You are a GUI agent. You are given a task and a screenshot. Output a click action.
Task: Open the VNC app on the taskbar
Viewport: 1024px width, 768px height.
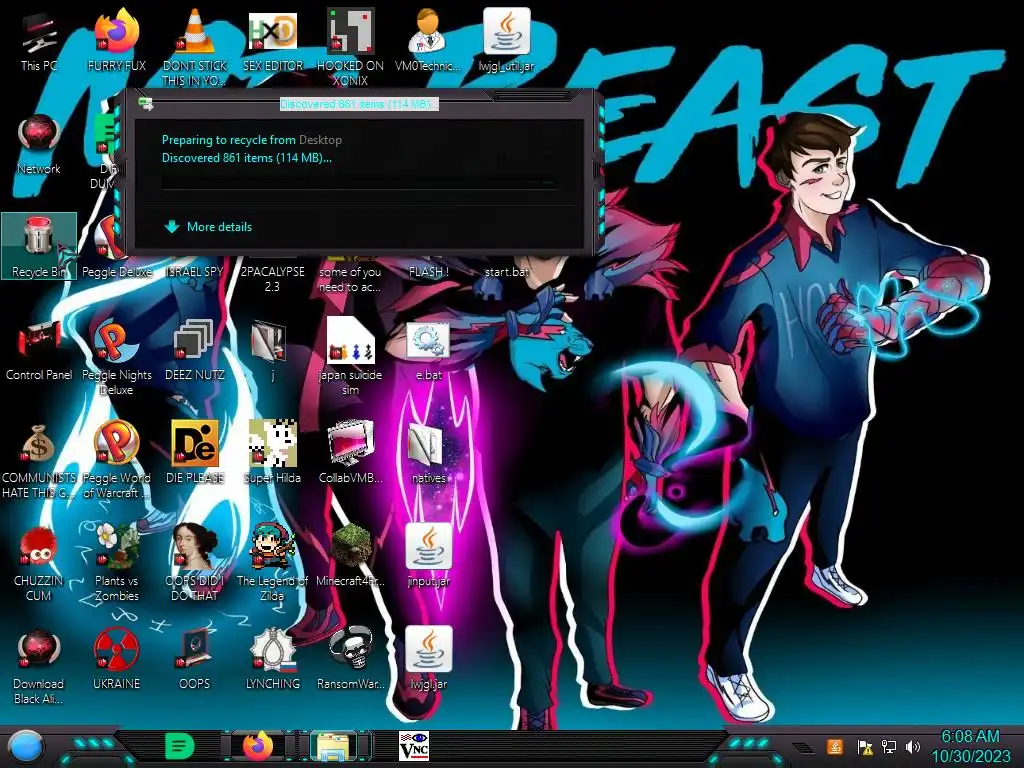tap(413, 746)
